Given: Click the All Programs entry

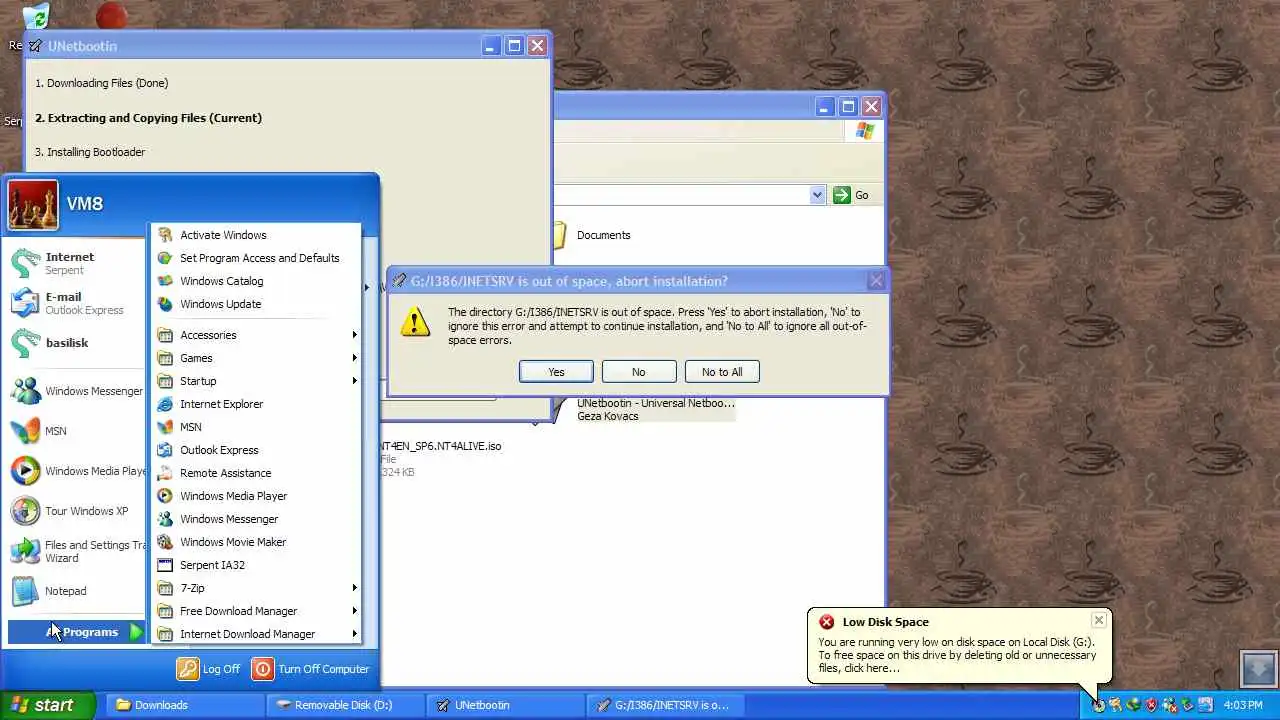Looking at the screenshot, I should point(76,632).
